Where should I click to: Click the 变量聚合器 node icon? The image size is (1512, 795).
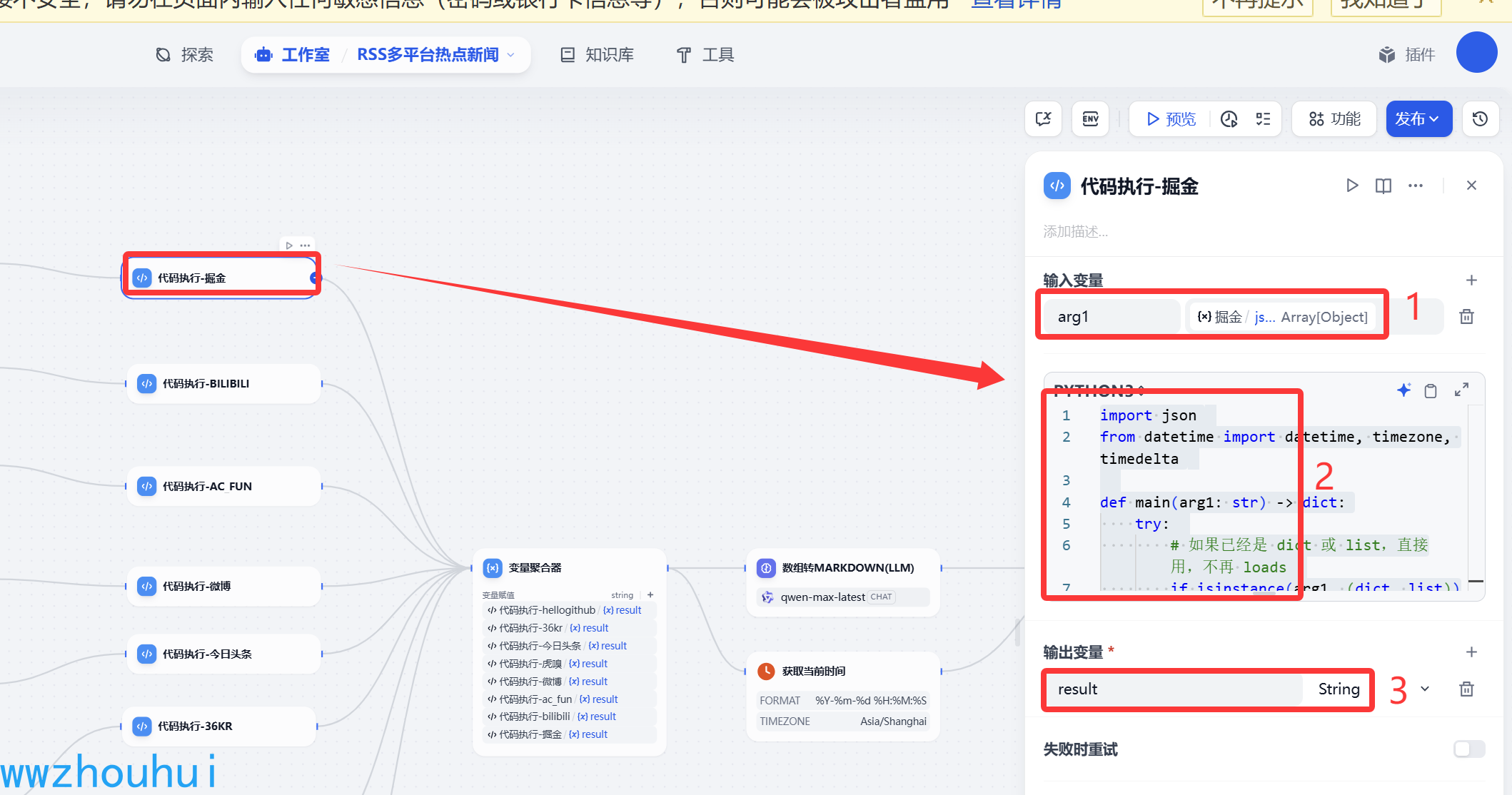493,568
